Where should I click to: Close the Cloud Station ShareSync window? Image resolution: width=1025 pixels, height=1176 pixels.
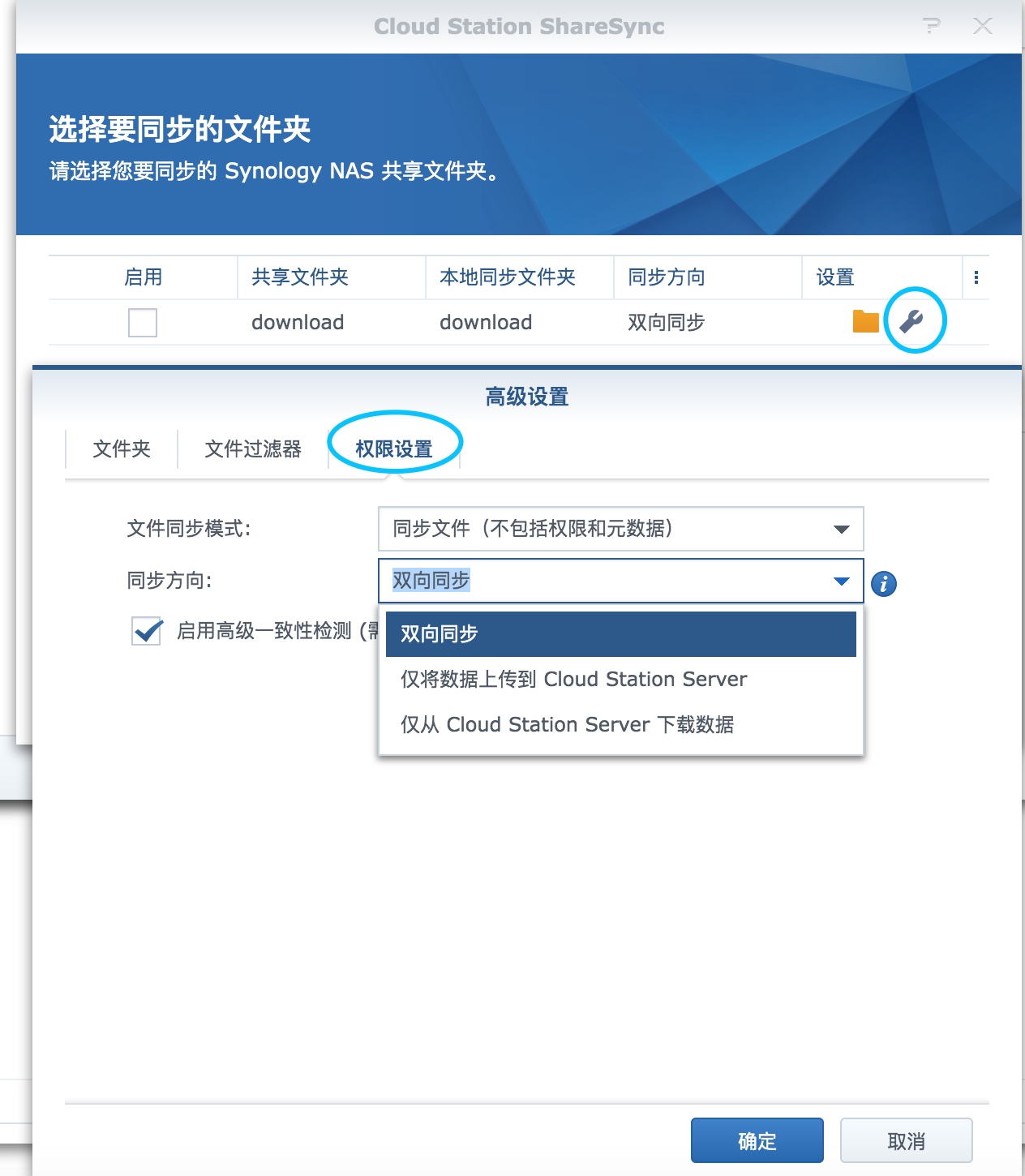[x=983, y=26]
